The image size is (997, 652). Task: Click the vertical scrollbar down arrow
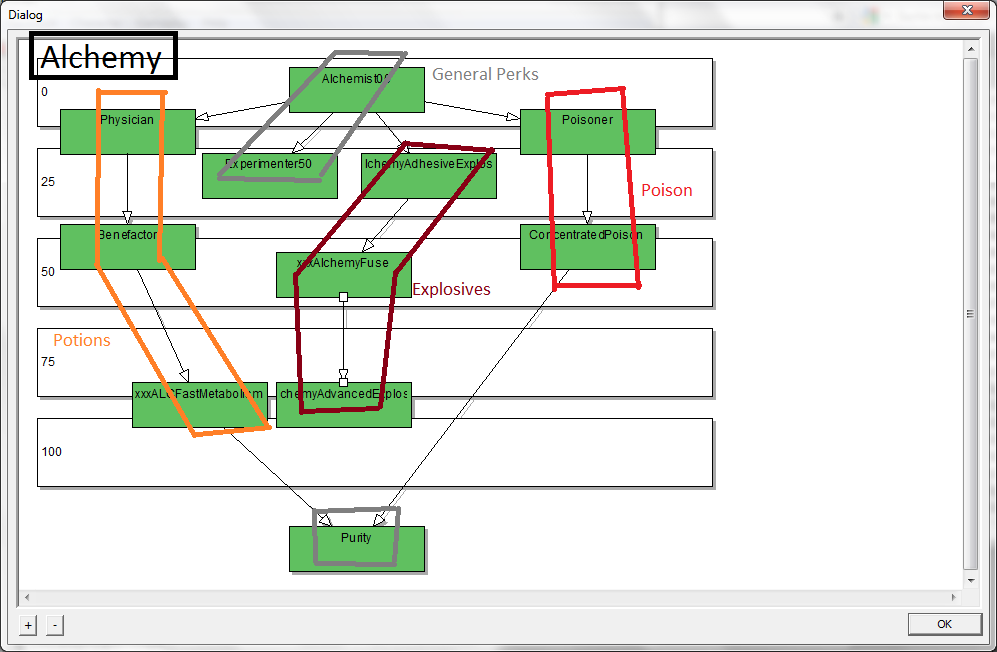(x=970, y=580)
